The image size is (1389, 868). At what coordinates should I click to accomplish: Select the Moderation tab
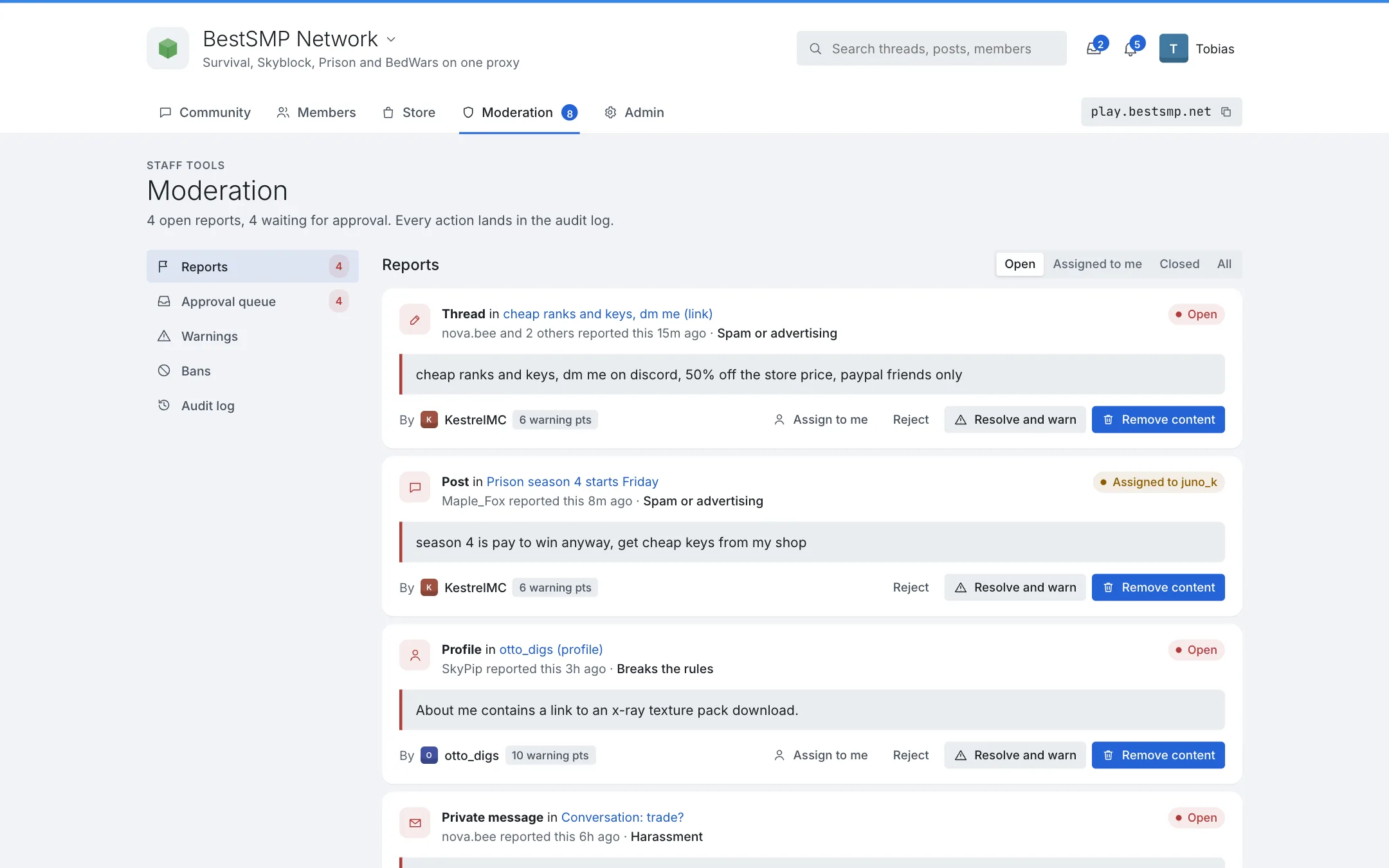[x=519, y=113]
